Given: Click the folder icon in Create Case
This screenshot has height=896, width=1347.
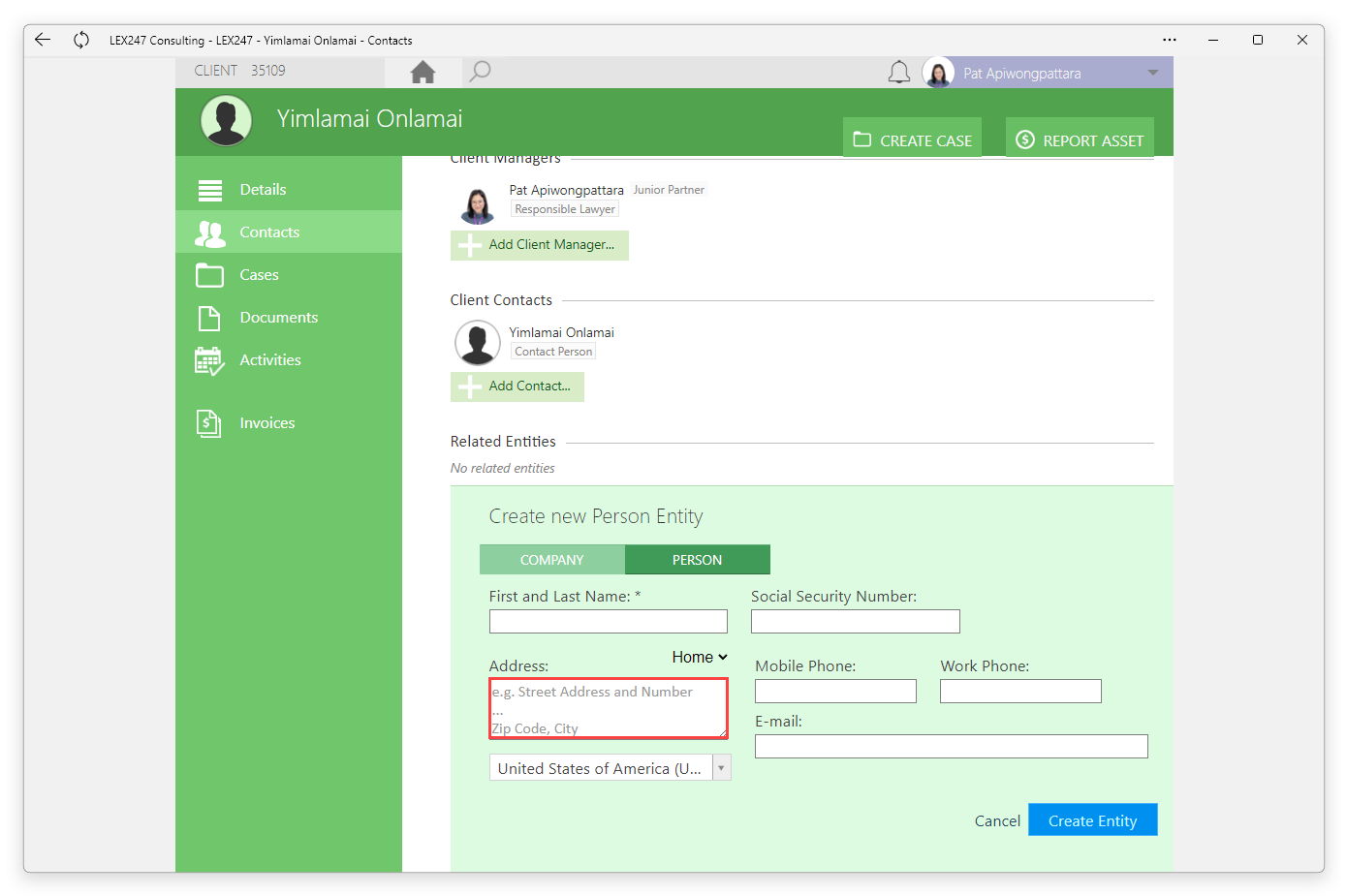Looking at the screenshot, I should [x=862, y=139].
